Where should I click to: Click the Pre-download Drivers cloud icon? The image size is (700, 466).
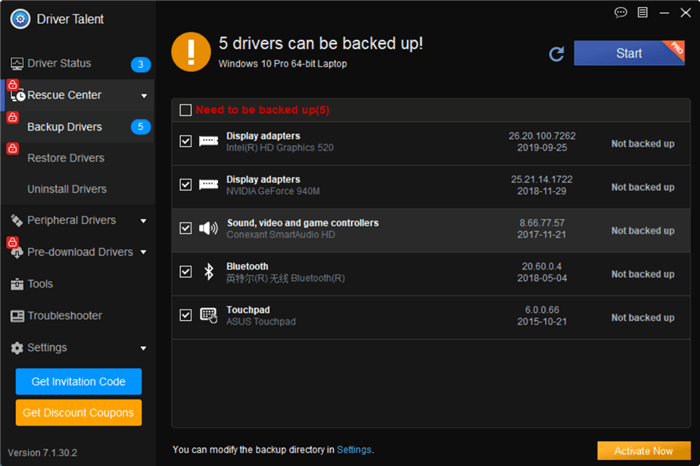[17, 253]
